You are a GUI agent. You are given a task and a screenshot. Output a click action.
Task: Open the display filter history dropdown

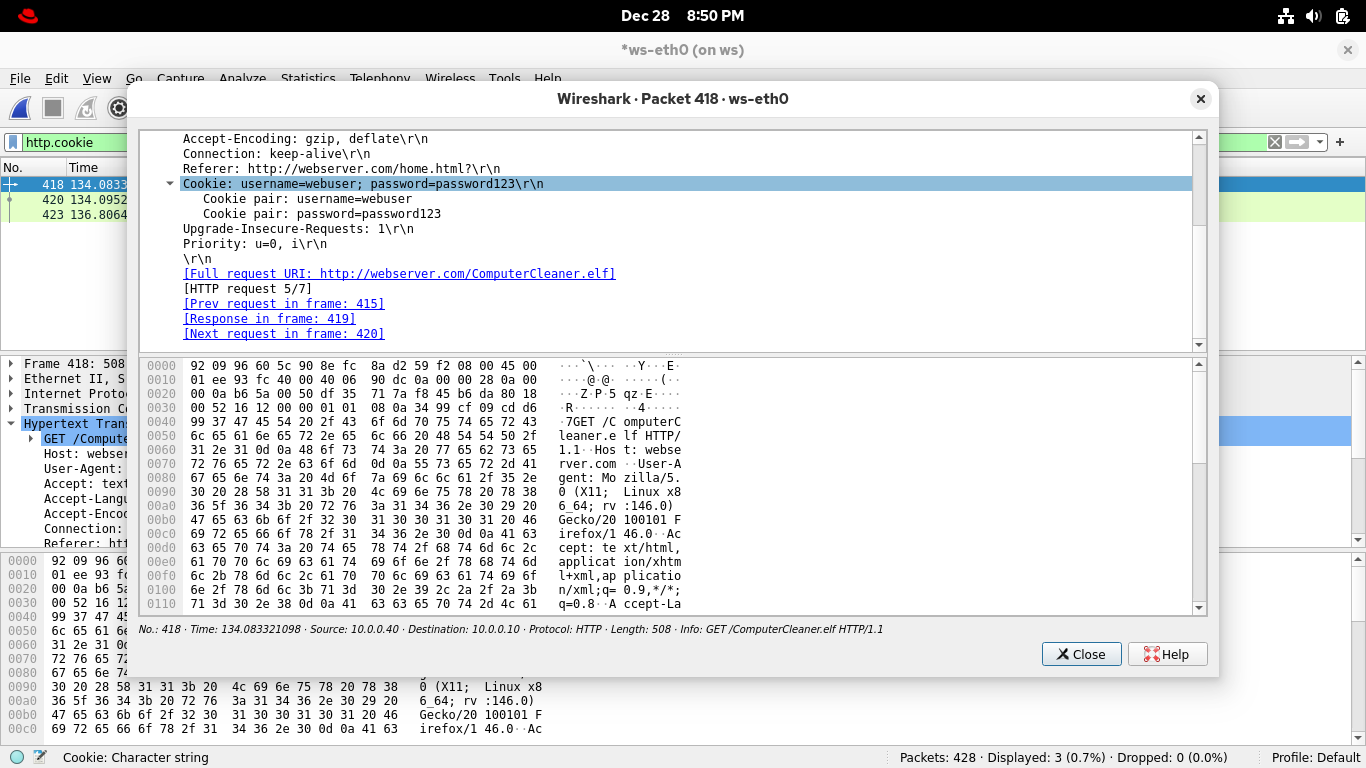(1320, 142)
